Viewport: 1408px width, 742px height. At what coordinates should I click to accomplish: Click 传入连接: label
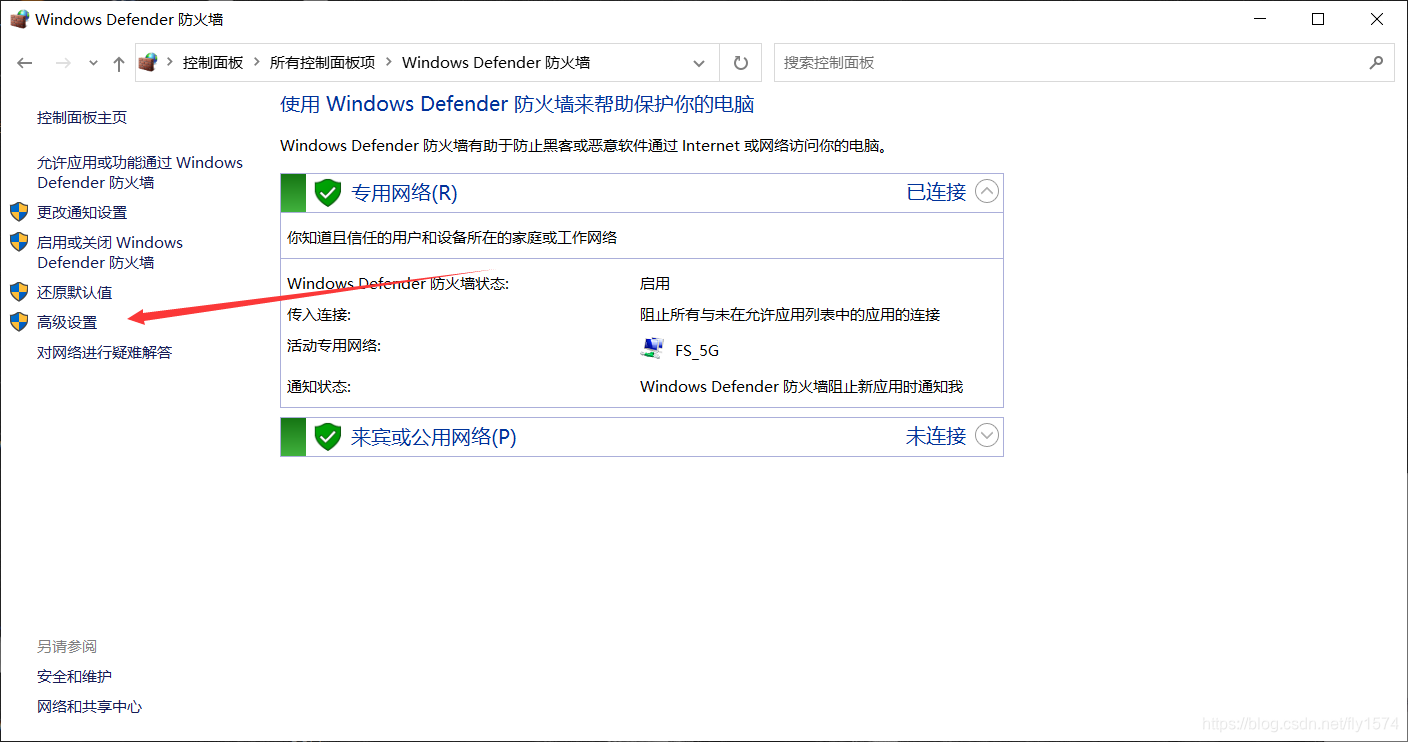[x=319, y=315]
